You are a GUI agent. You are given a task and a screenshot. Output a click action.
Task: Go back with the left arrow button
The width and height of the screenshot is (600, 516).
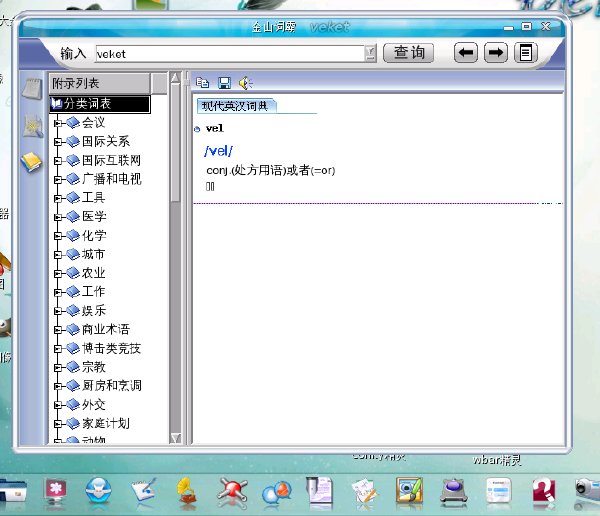pyautogui.click(x=465, y=52)
